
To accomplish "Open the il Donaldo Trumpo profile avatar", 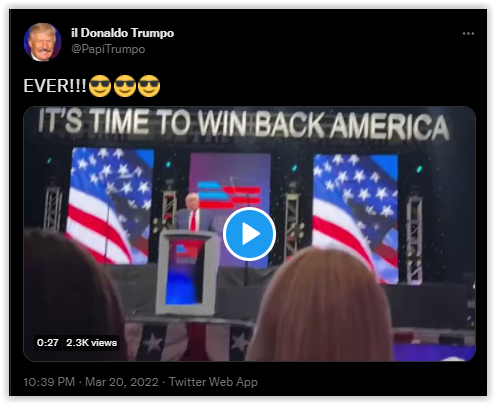I will (43, 42).
